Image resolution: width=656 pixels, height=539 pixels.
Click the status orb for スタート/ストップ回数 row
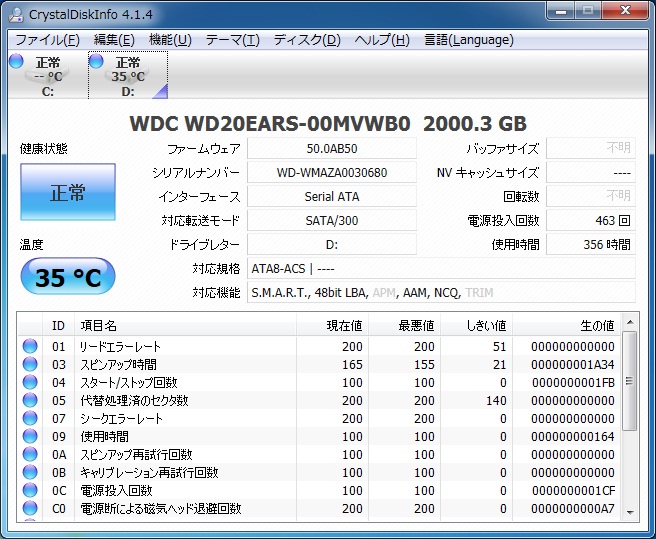pos(30,382)
